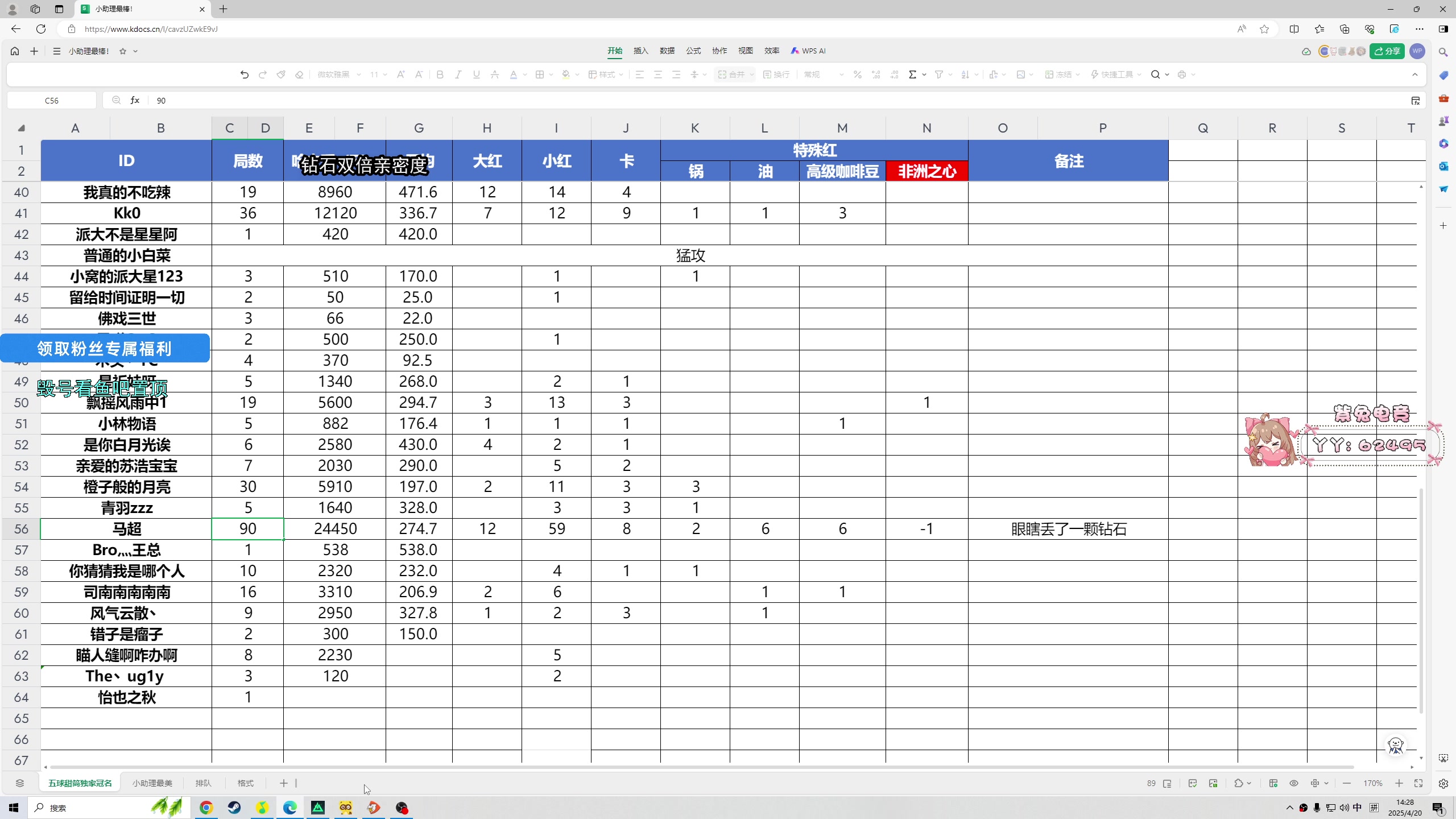The image size is (1456, 819).
Task: Switch to the 小助理最美 sheet tab
Action: coord(152,783)
